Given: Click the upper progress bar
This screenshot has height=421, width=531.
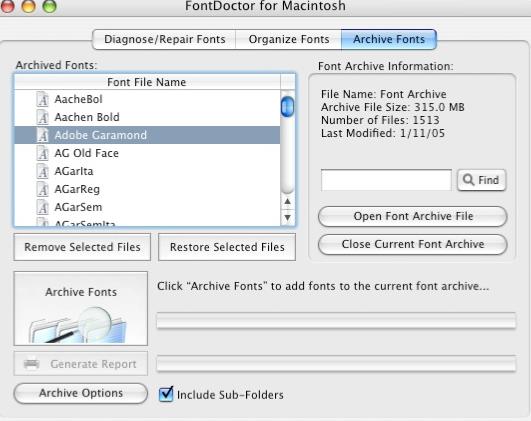Looking at the screenshot, I should coord(336,320).
